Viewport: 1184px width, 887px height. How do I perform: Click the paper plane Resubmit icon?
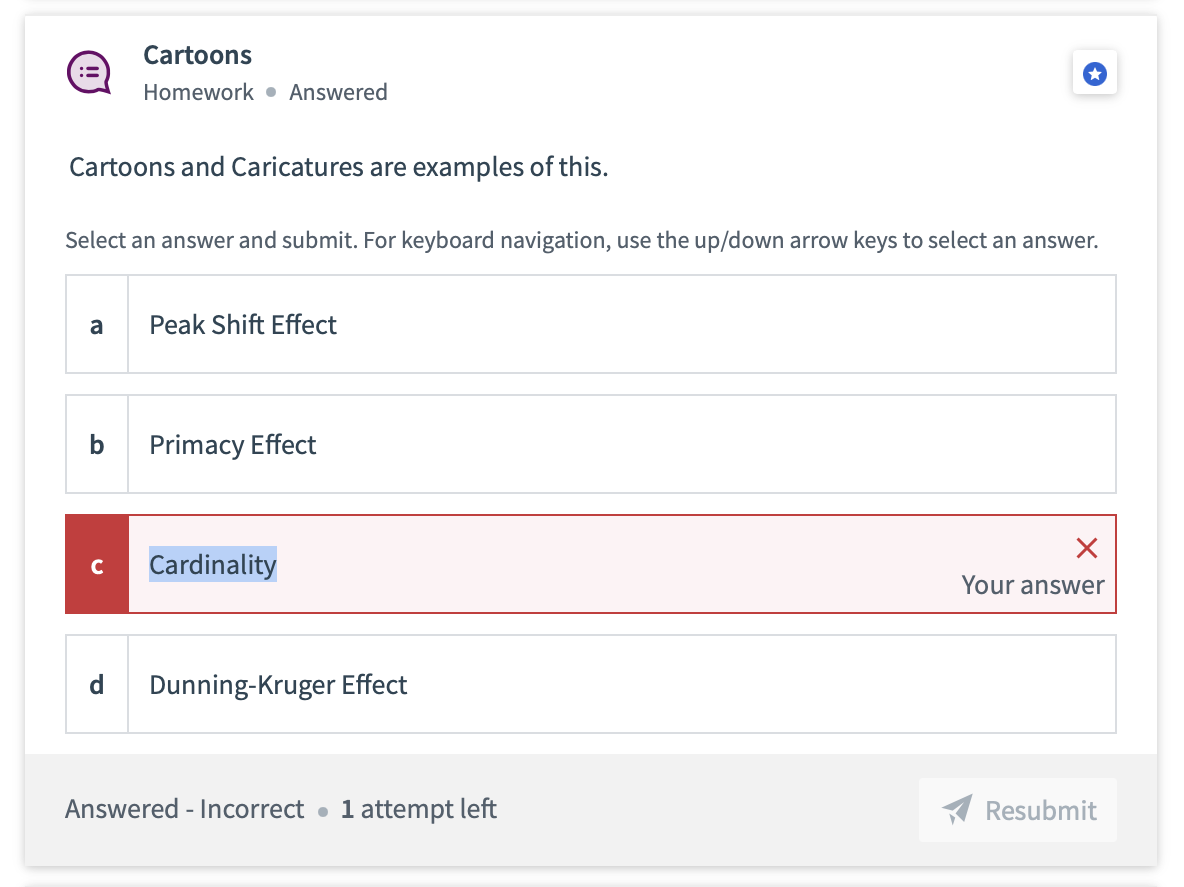pos(957,809)
